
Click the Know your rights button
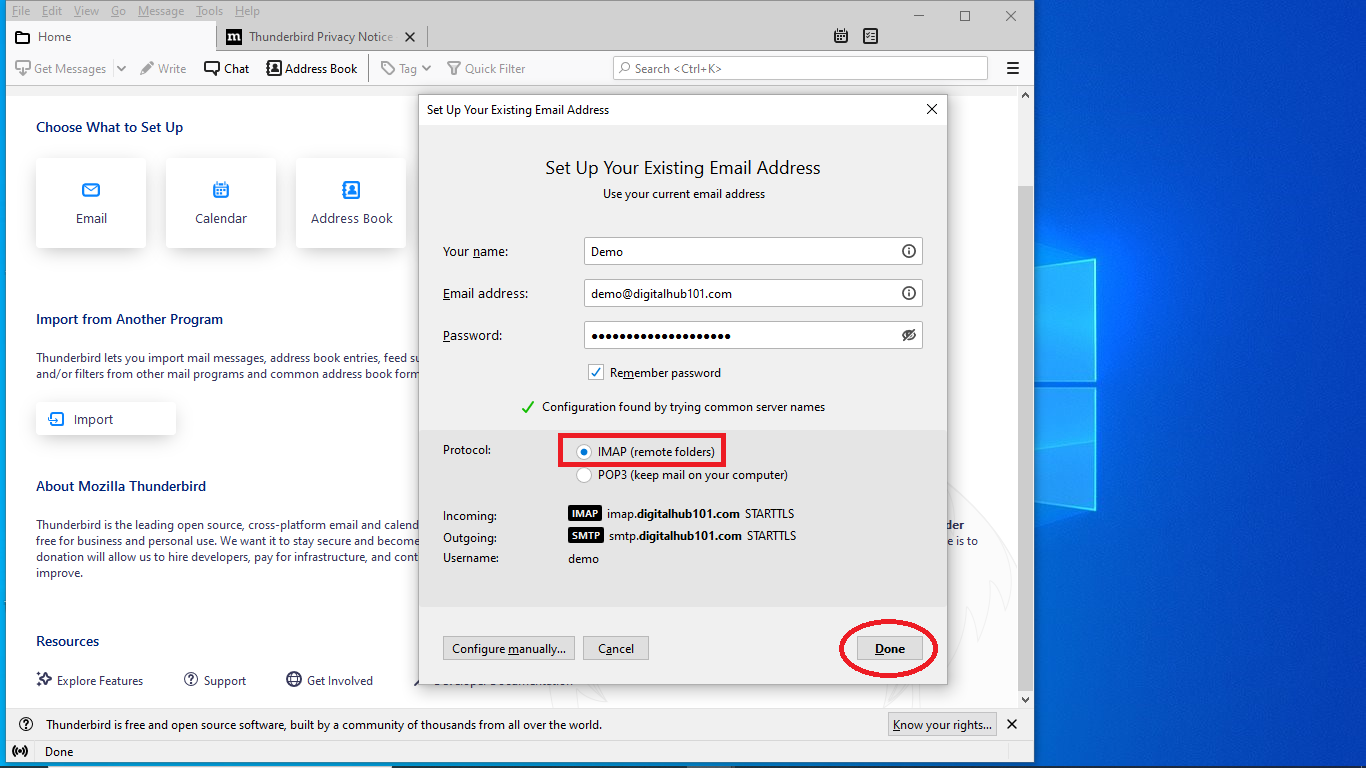pos(943,725)
